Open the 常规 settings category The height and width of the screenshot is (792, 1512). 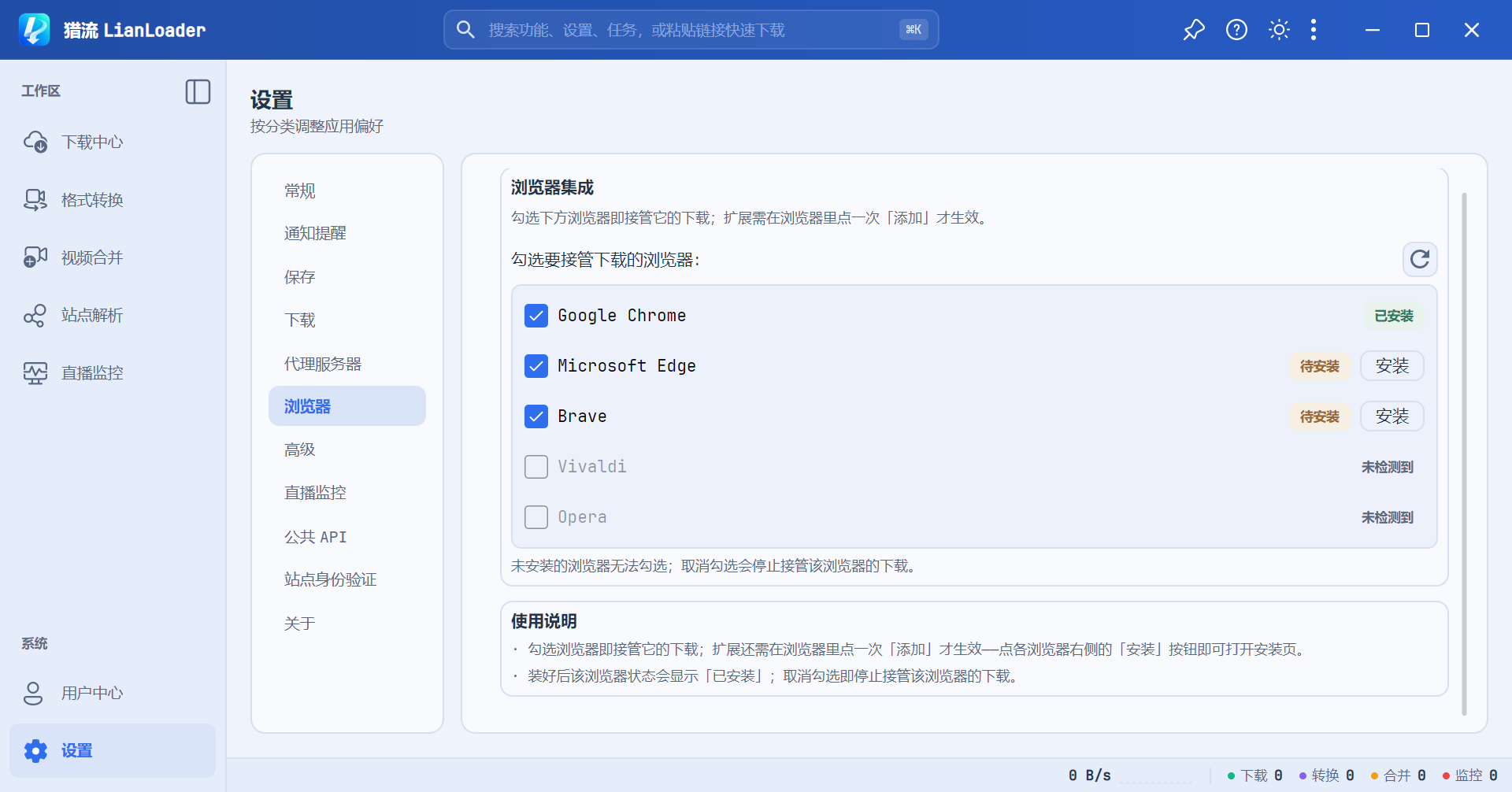point(347,191)
